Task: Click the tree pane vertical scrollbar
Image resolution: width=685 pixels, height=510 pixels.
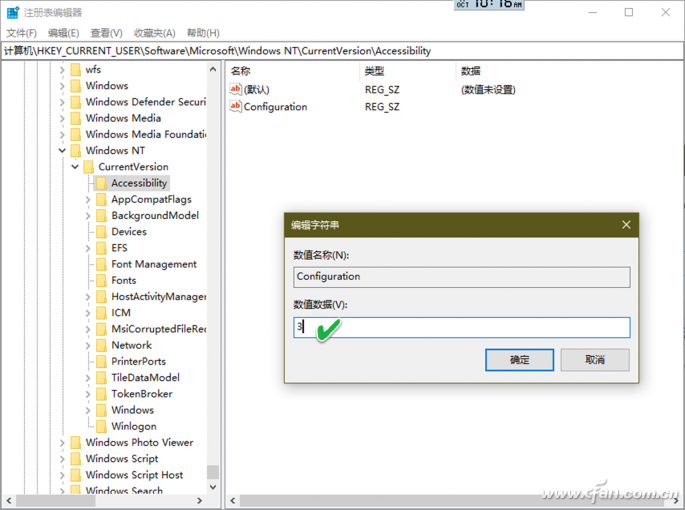Action: pyautogui.click(x=212, y=270)
